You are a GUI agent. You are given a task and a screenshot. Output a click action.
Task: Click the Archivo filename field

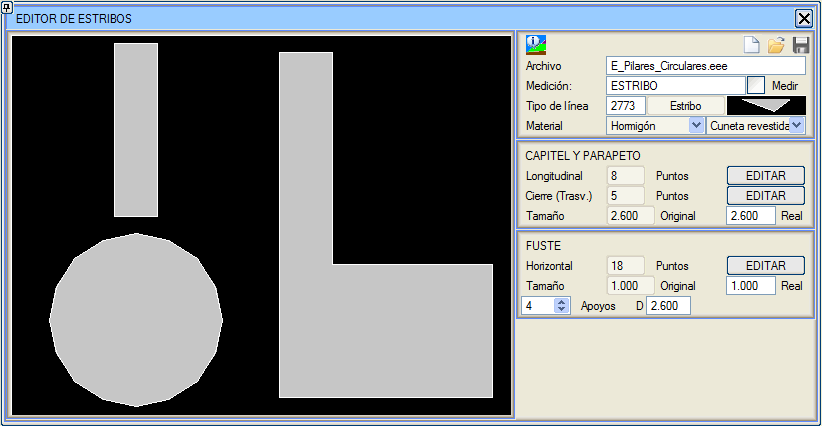coord(706,66)
